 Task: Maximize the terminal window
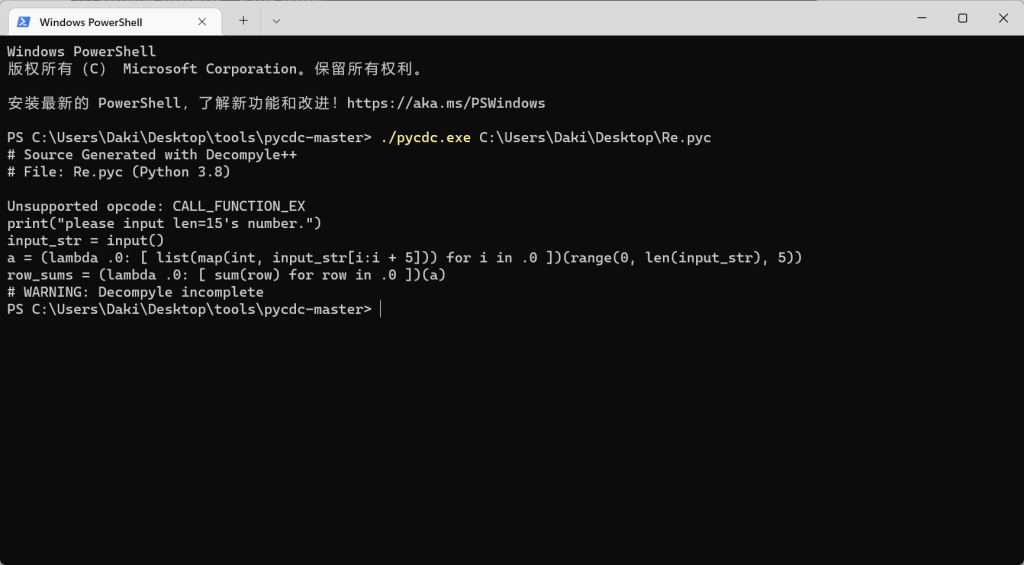[x=962, y=18]
